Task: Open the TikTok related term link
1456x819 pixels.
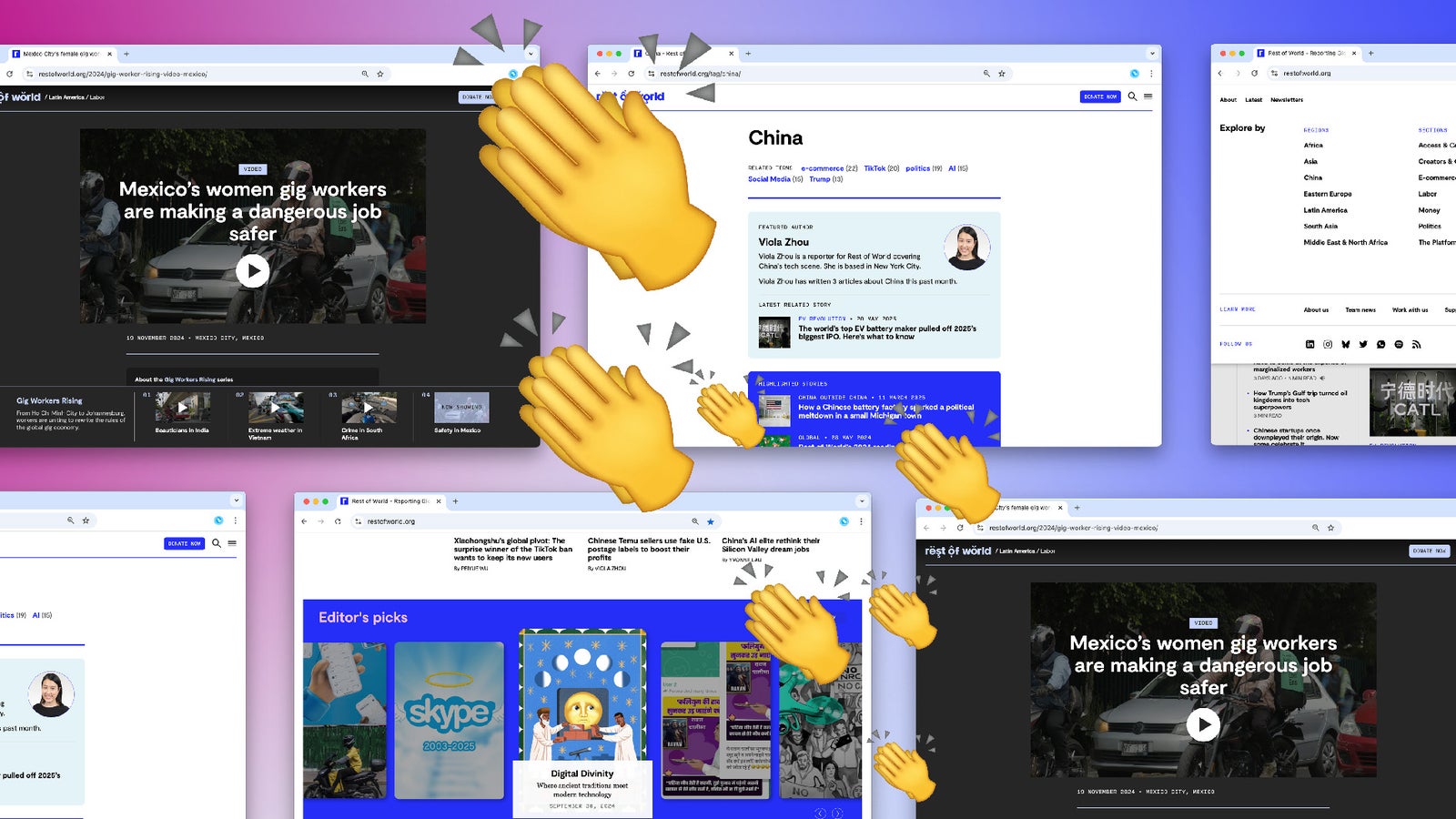Action: 875,168
